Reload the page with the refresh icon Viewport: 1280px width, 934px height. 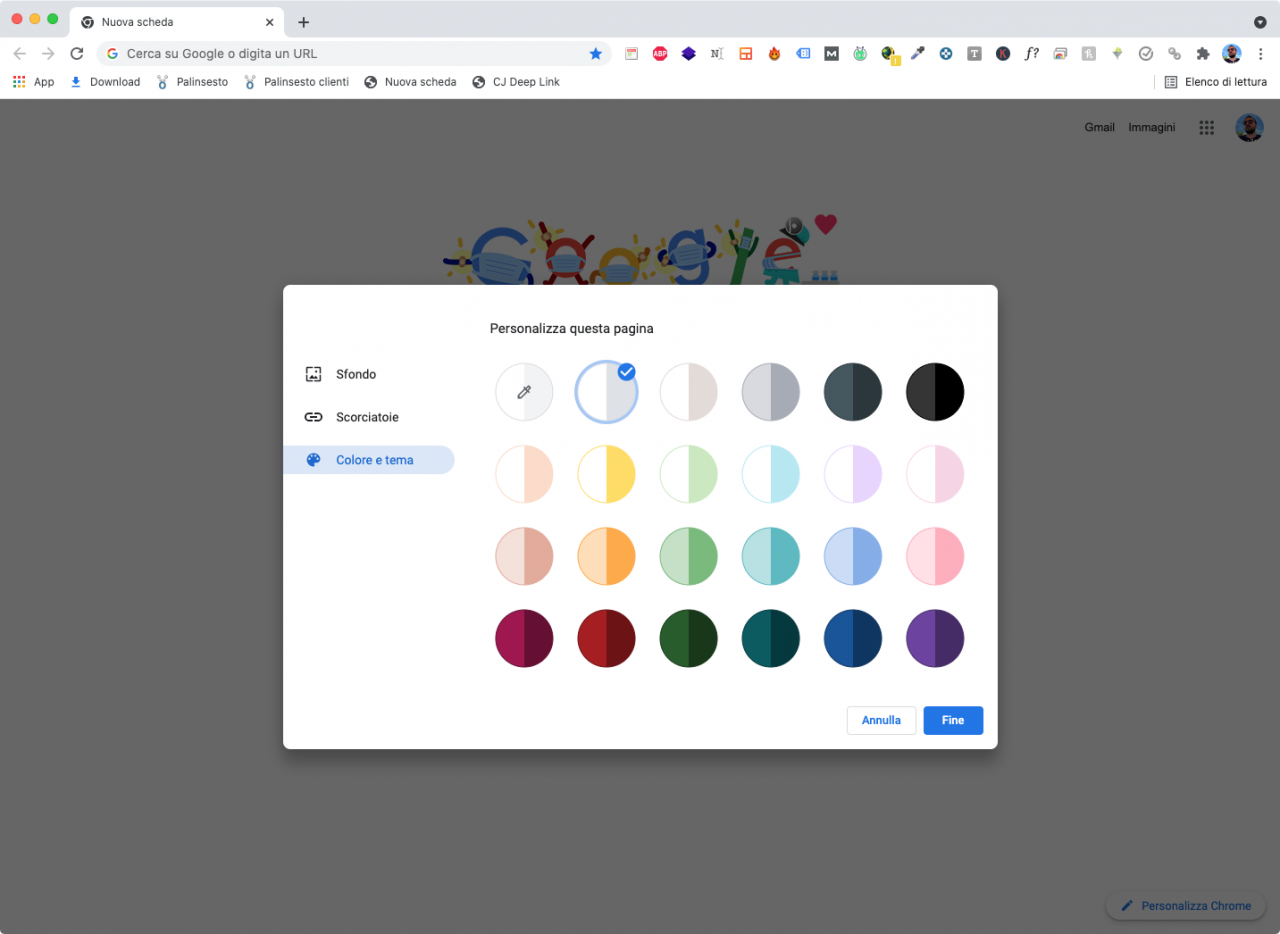77,54
